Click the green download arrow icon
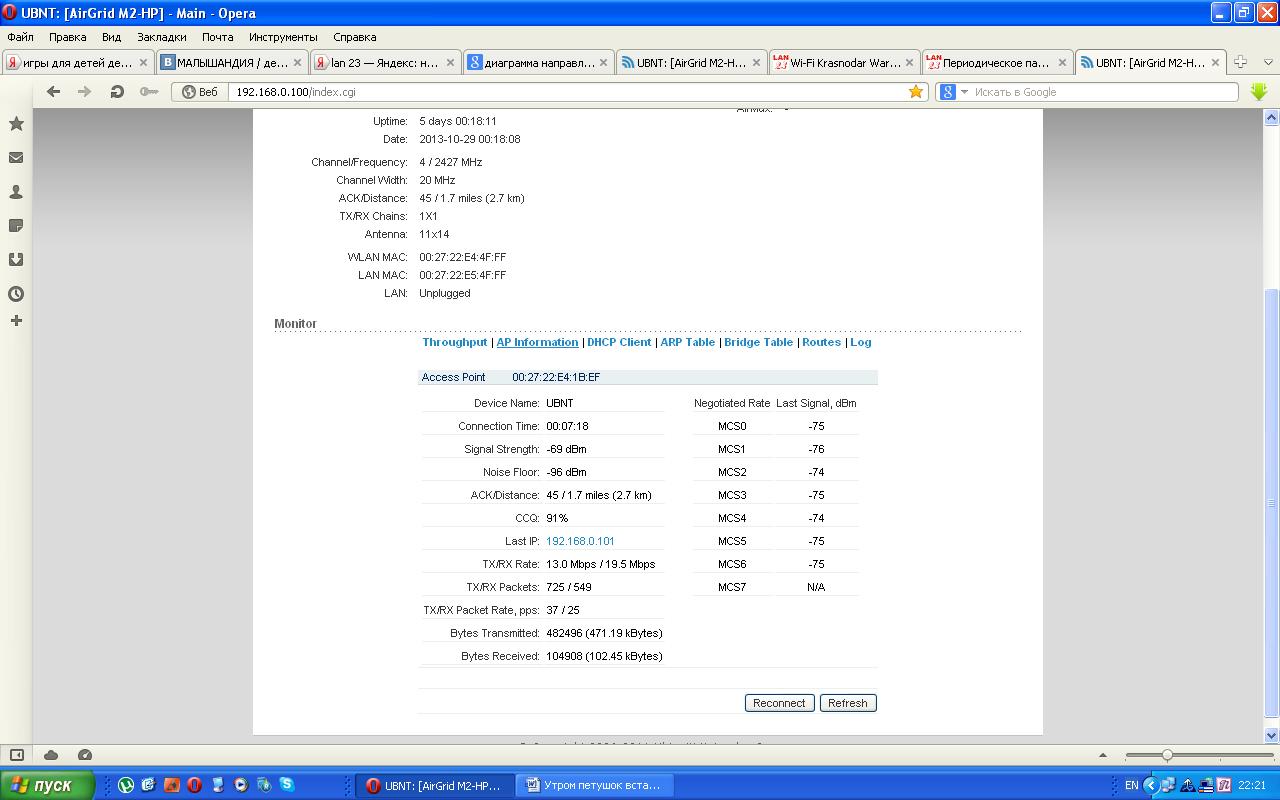The image size is (1280, 800). [x=1259, y=91]
